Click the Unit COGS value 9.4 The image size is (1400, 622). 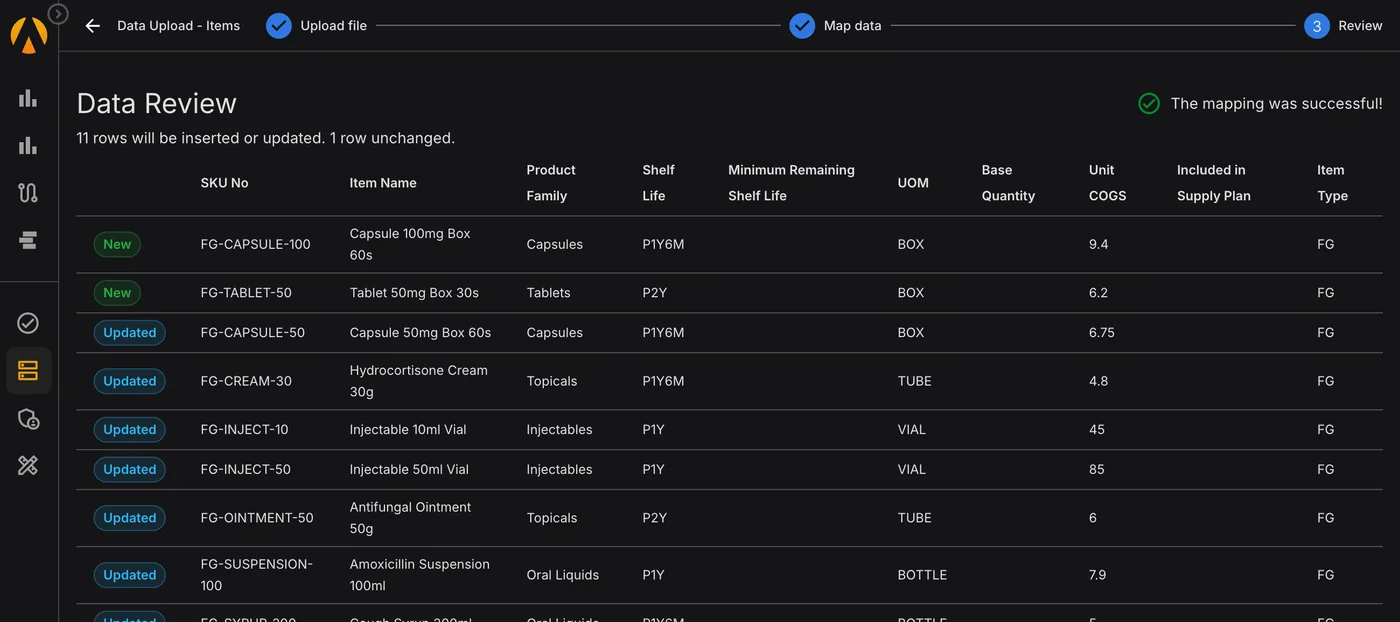pyautogui.click(x=1098, y=245)
